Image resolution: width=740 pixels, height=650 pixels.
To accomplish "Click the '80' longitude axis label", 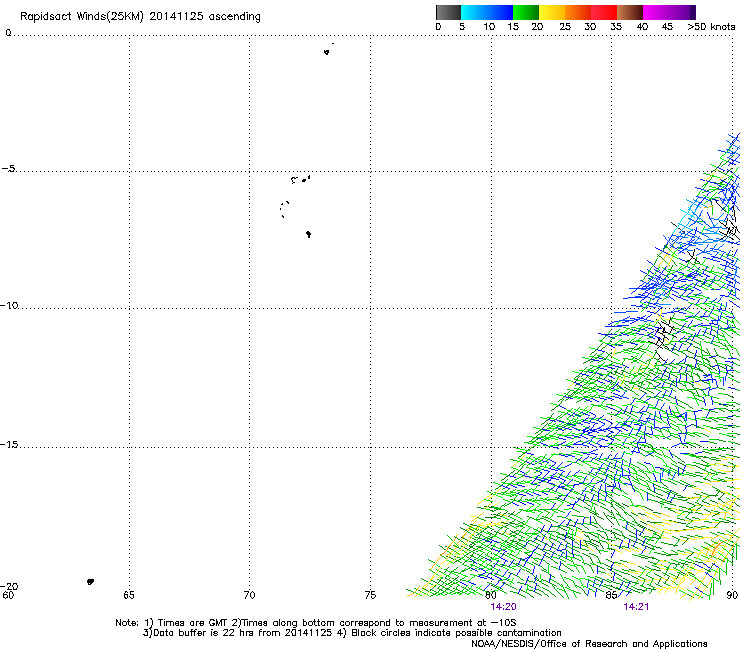I will 491,595.
